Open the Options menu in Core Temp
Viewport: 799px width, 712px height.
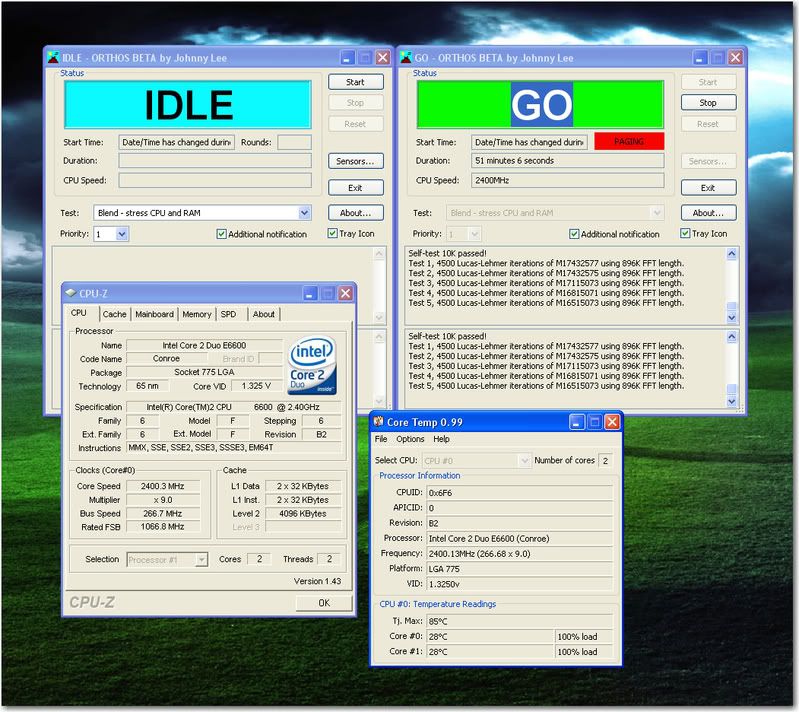click(410, 439)
